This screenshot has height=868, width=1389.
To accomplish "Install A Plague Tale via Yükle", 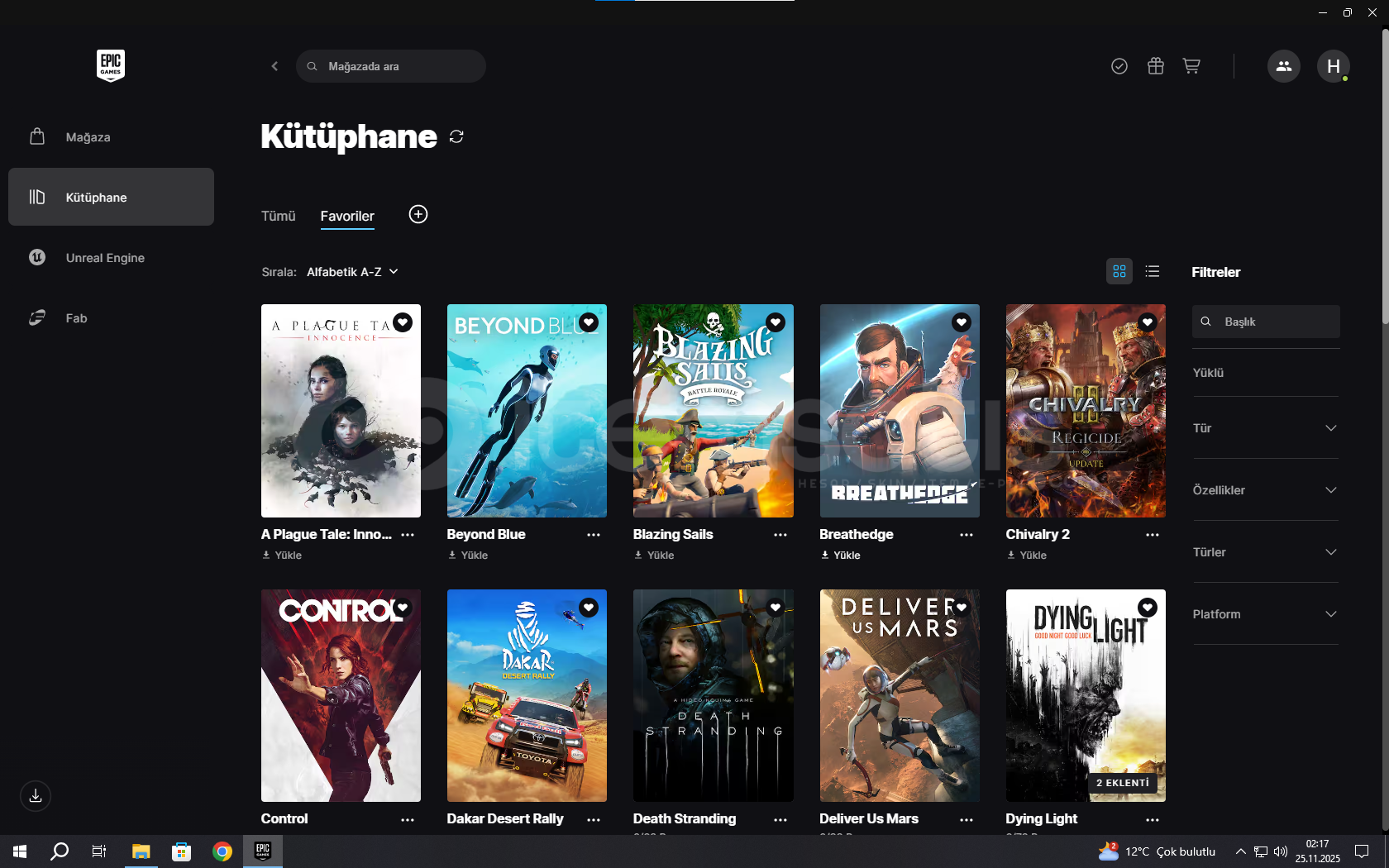I will pos(282,556).
